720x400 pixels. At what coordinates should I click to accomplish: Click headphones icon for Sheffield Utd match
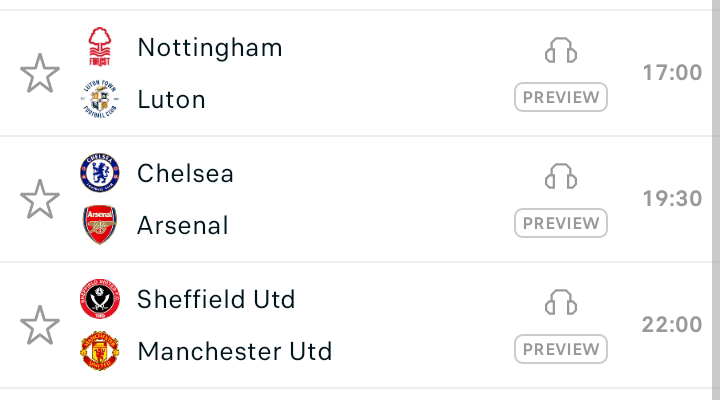(x=561, y=302)
